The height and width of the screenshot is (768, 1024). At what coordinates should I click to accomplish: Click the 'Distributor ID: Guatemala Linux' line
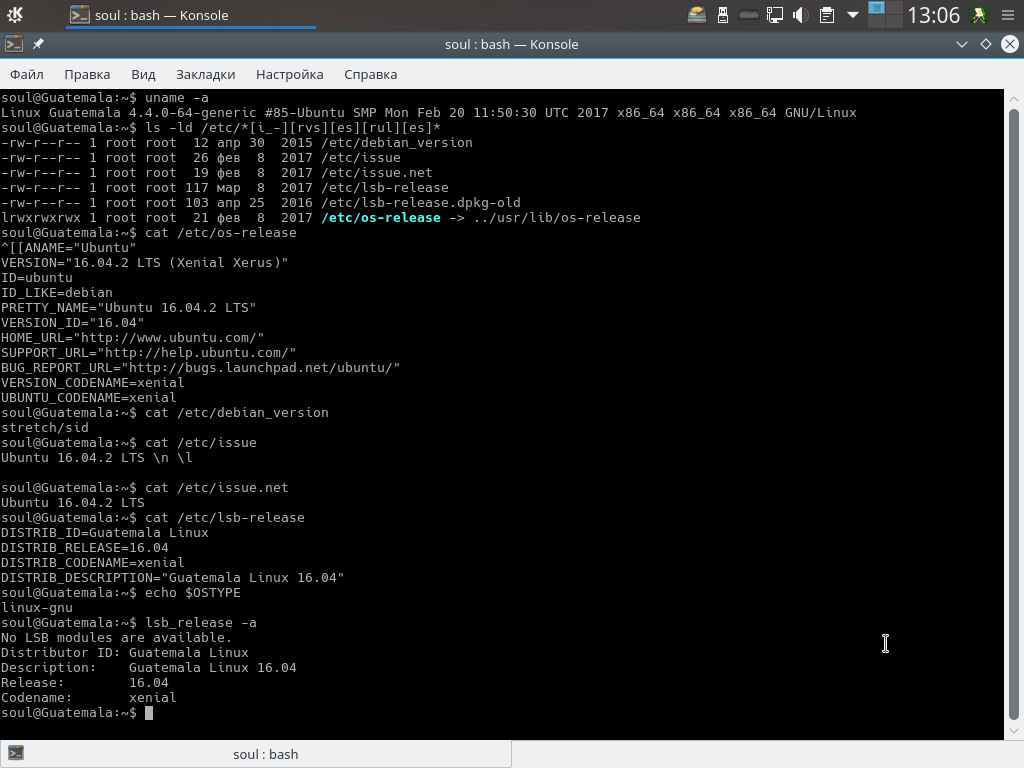click(x=125, y=653)
